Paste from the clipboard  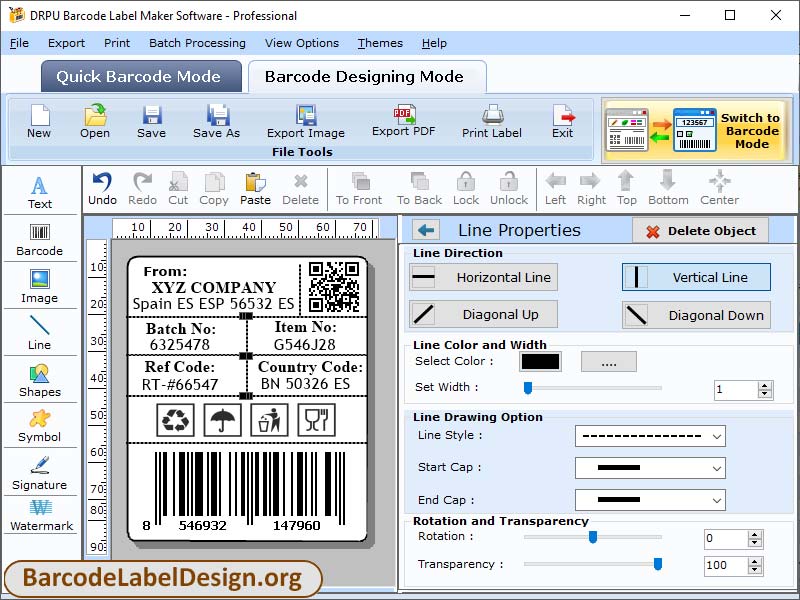coord(255,189)
